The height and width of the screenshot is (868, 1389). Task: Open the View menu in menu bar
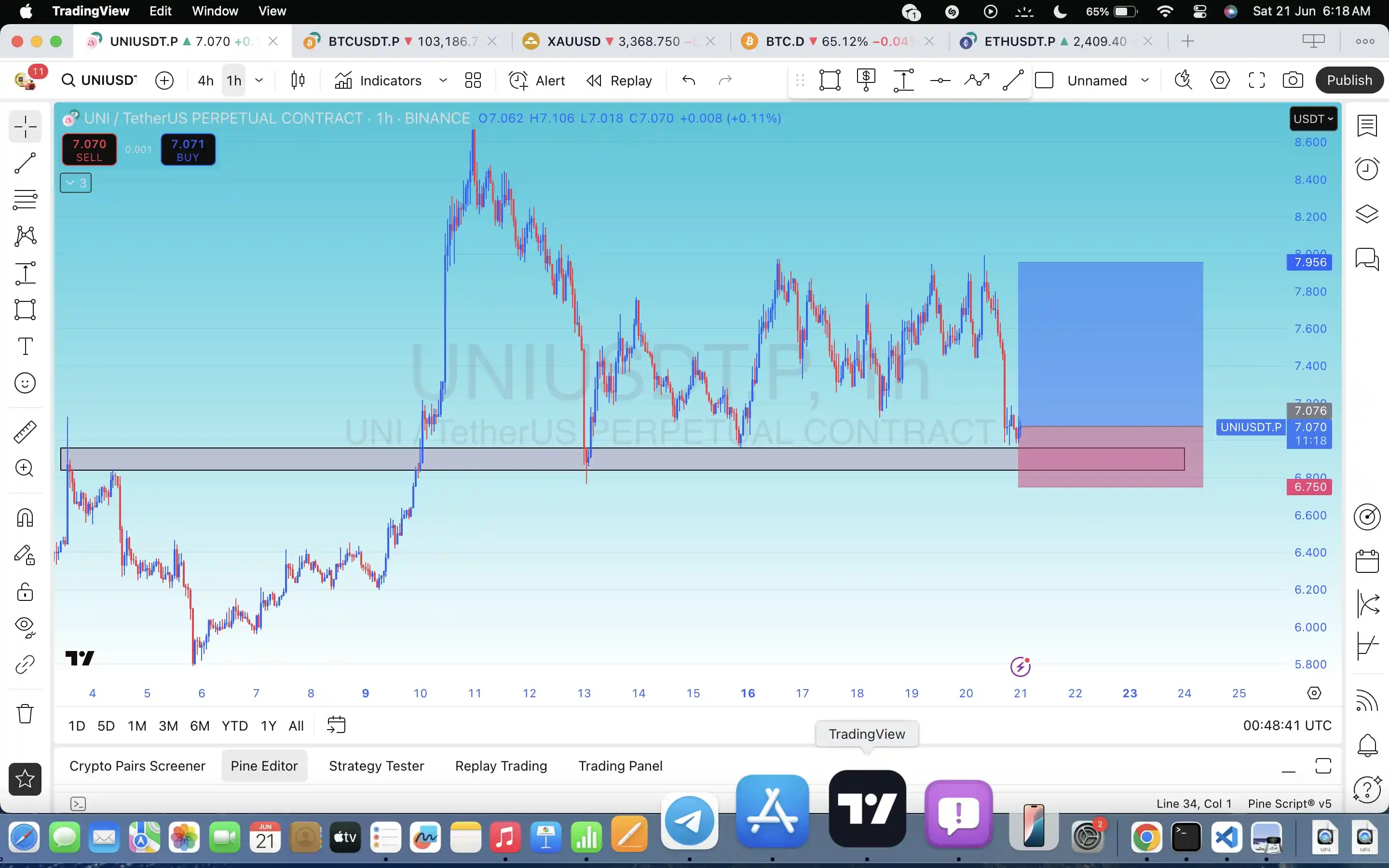click(x=272, y=11)
